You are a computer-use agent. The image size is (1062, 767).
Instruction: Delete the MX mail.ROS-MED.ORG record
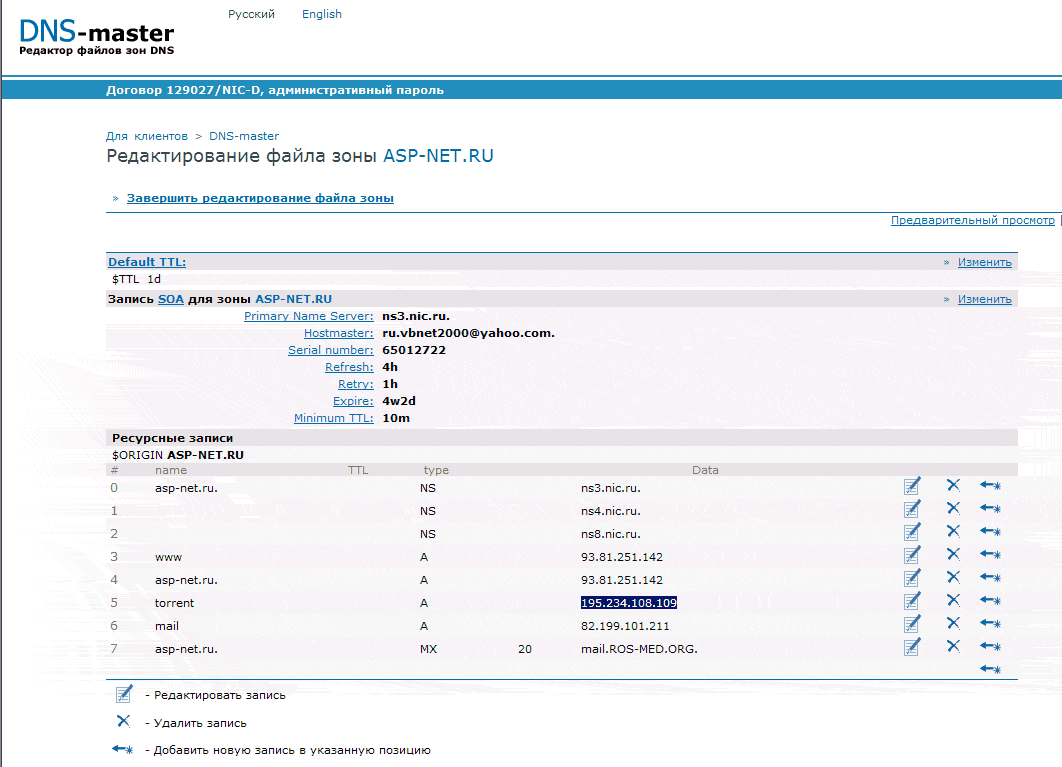pos(953,646)
